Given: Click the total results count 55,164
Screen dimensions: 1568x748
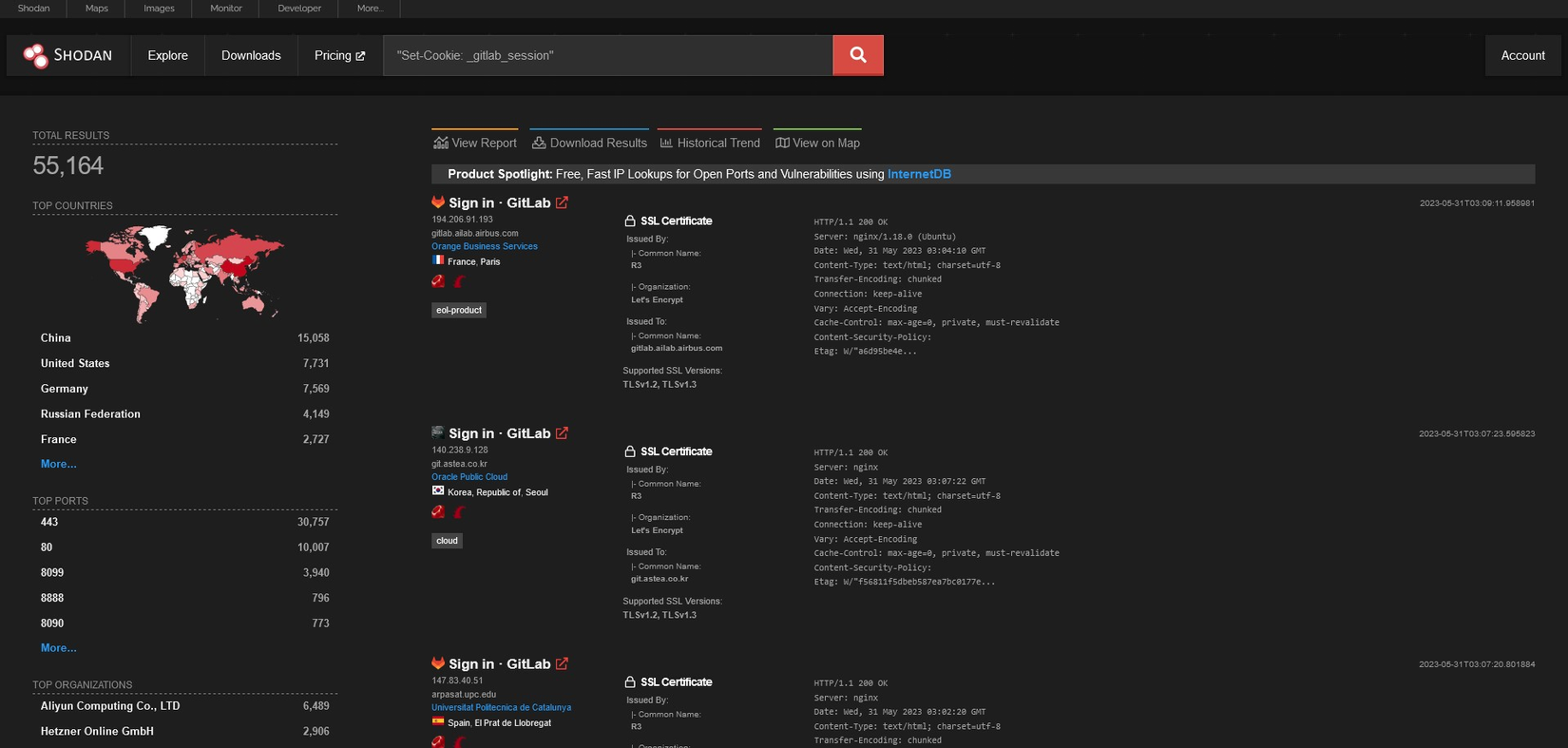Looking at the screenshot, I should click(x=68, y=165).
